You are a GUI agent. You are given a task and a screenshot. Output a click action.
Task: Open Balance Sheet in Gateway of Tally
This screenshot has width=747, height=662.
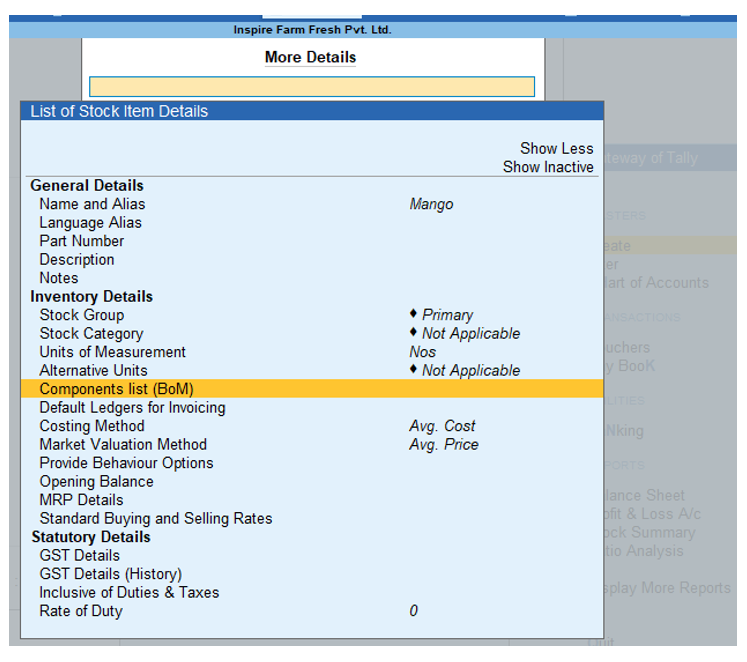(x=645, y=495)
